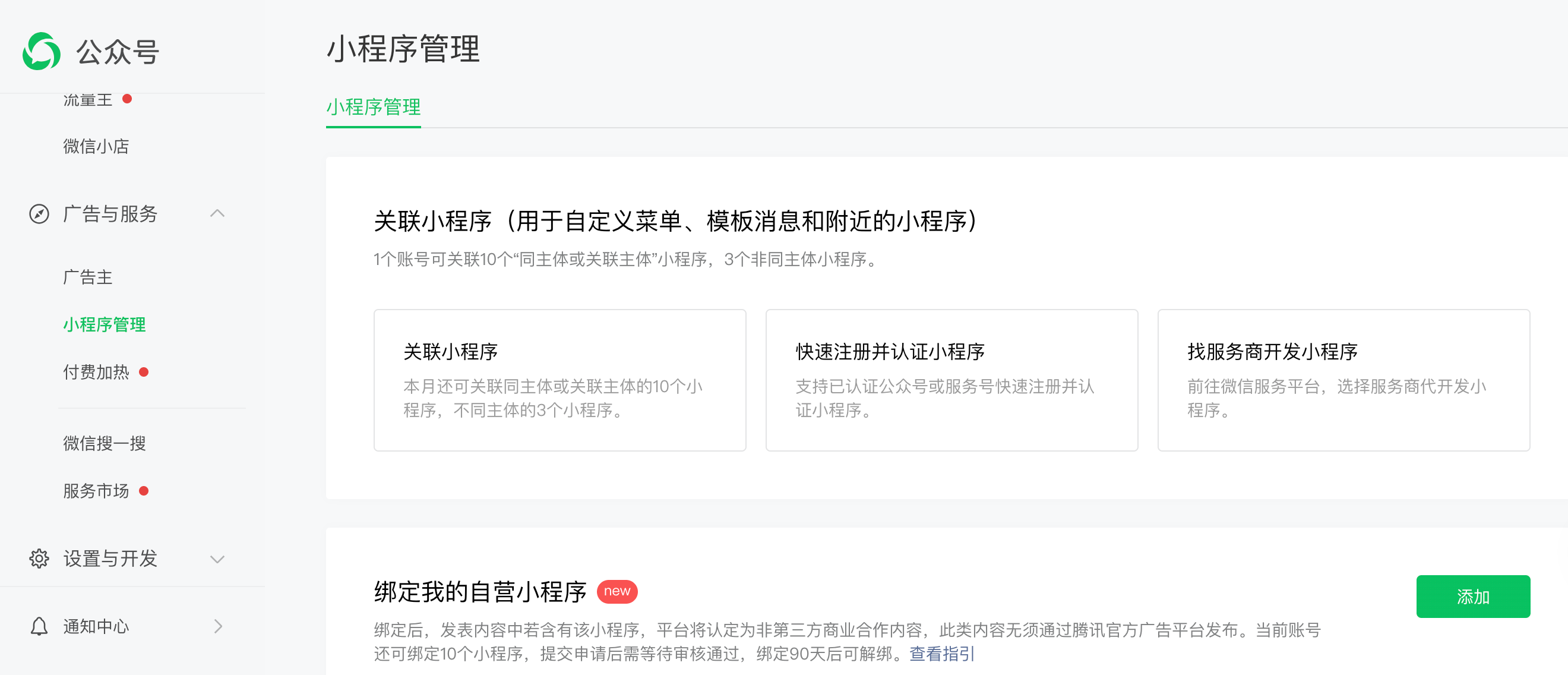Open 微信小店 in the sidebar
1568x675 pixels.
(96, 146)
